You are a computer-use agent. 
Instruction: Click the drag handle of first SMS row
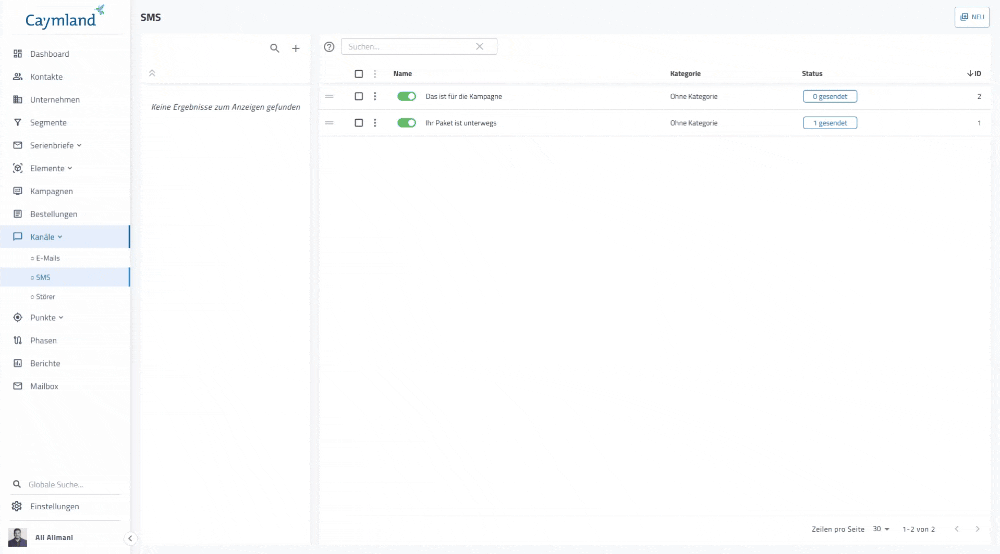point(329,96)
